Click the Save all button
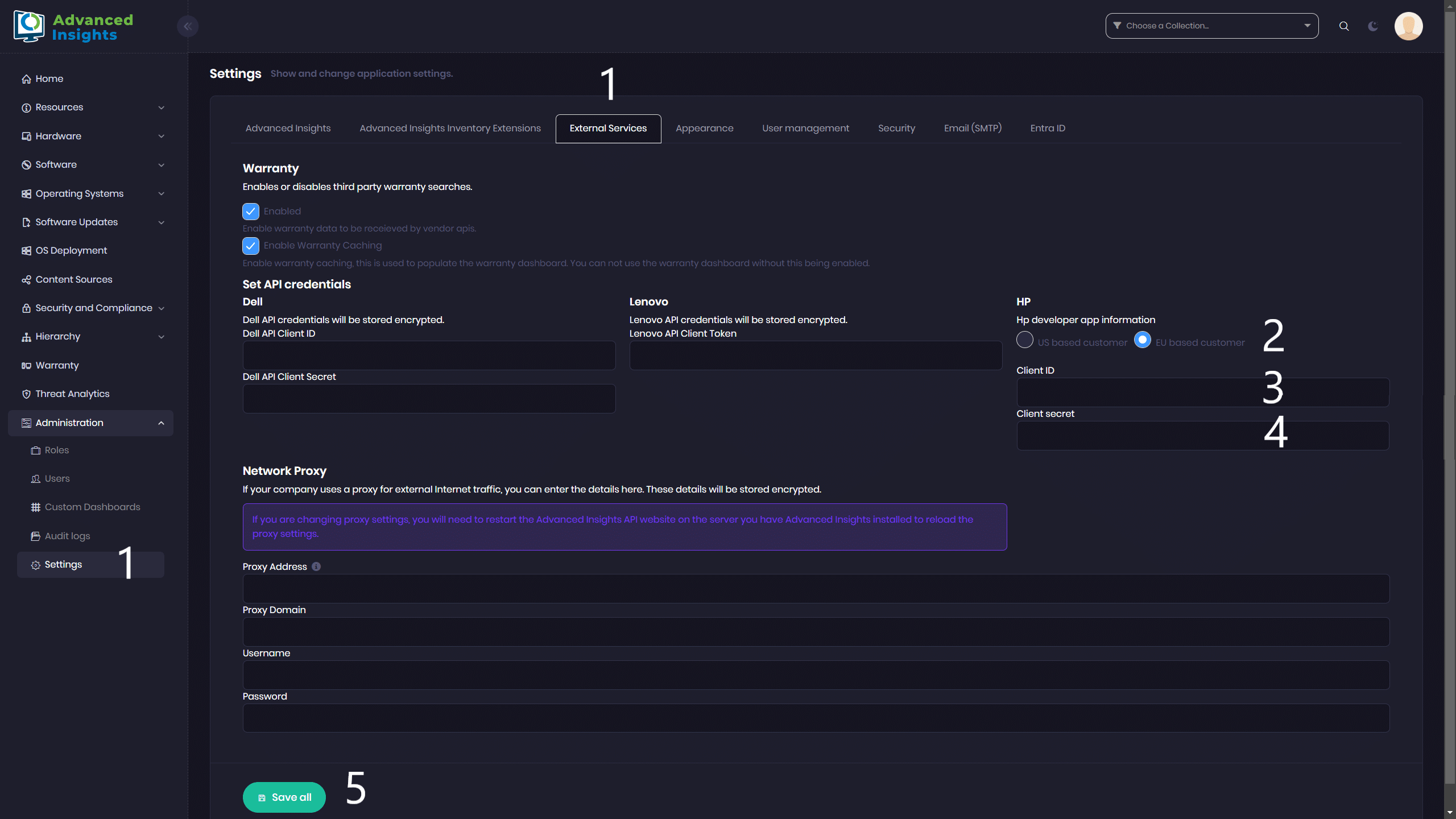 tap(284, 797)
